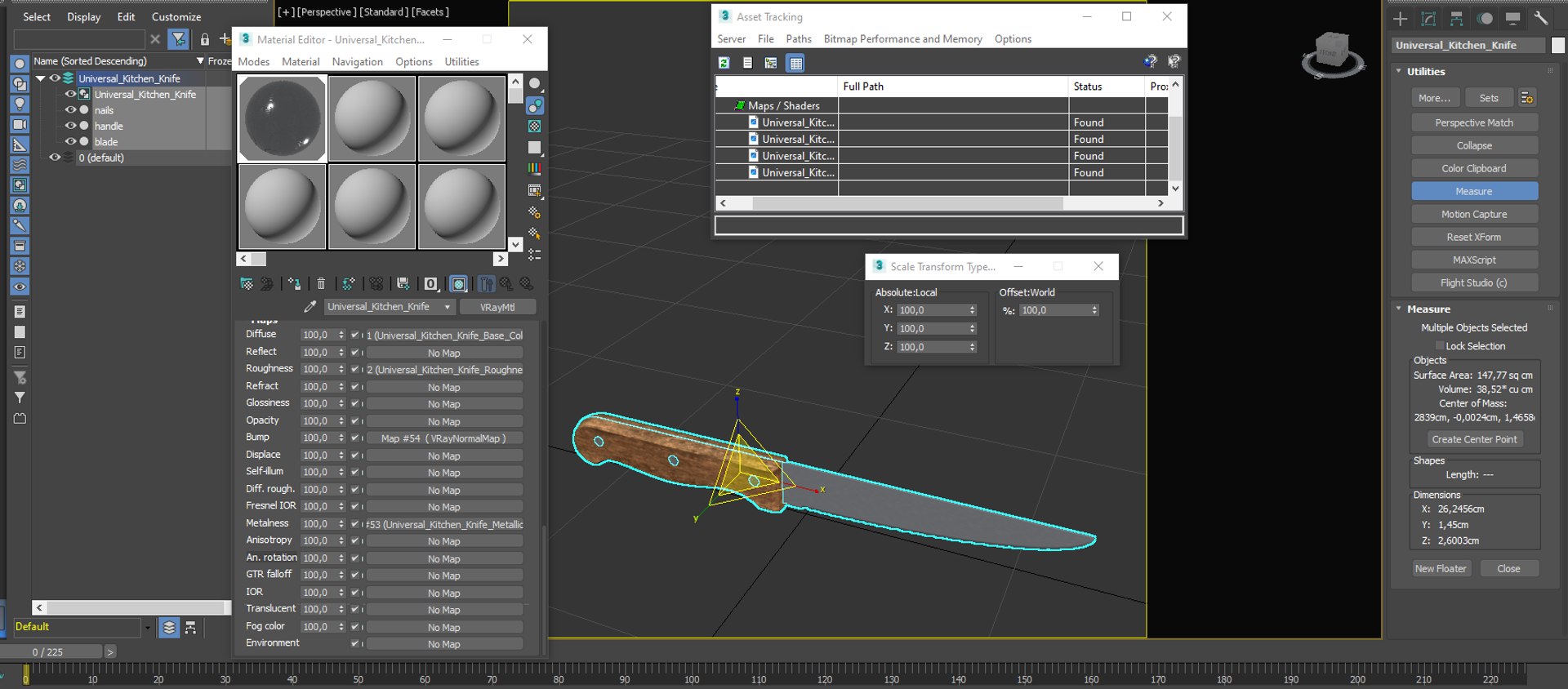Hide the blade object in Scene Explorer
The height and width of the screenshot is (689, 1568).
point(70,141)
